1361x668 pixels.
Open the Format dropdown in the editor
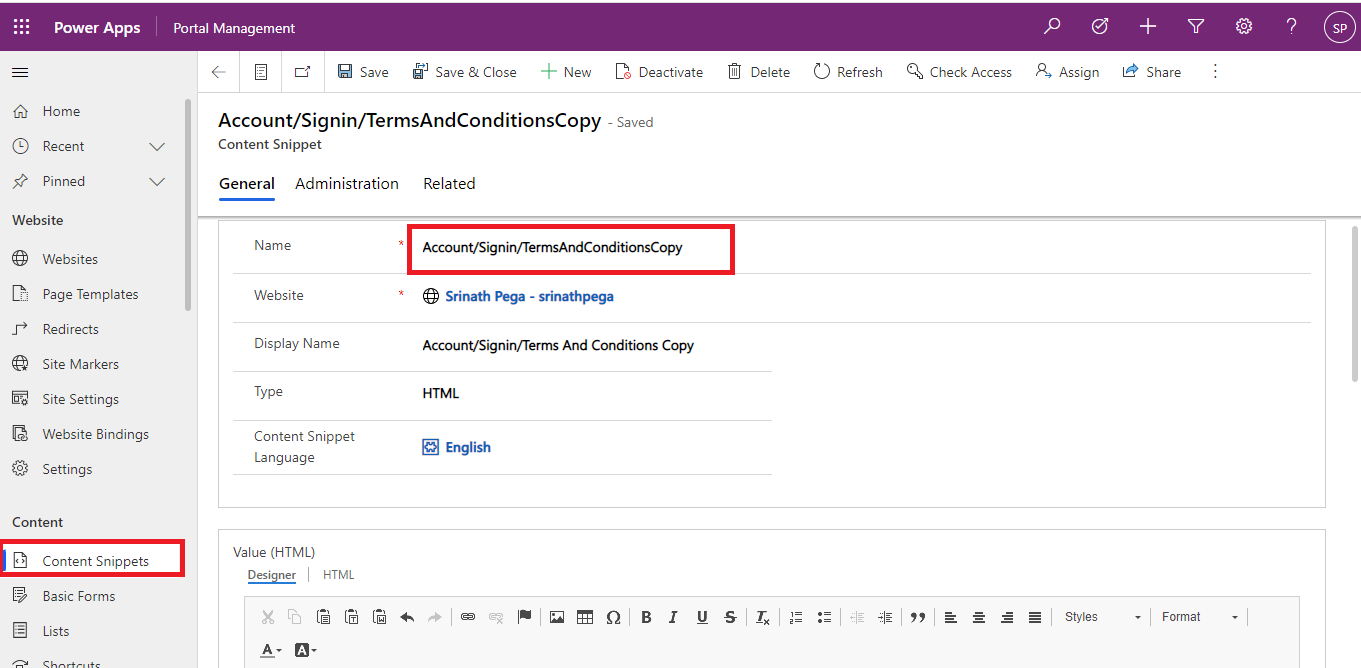click(x=1199, y=617)
